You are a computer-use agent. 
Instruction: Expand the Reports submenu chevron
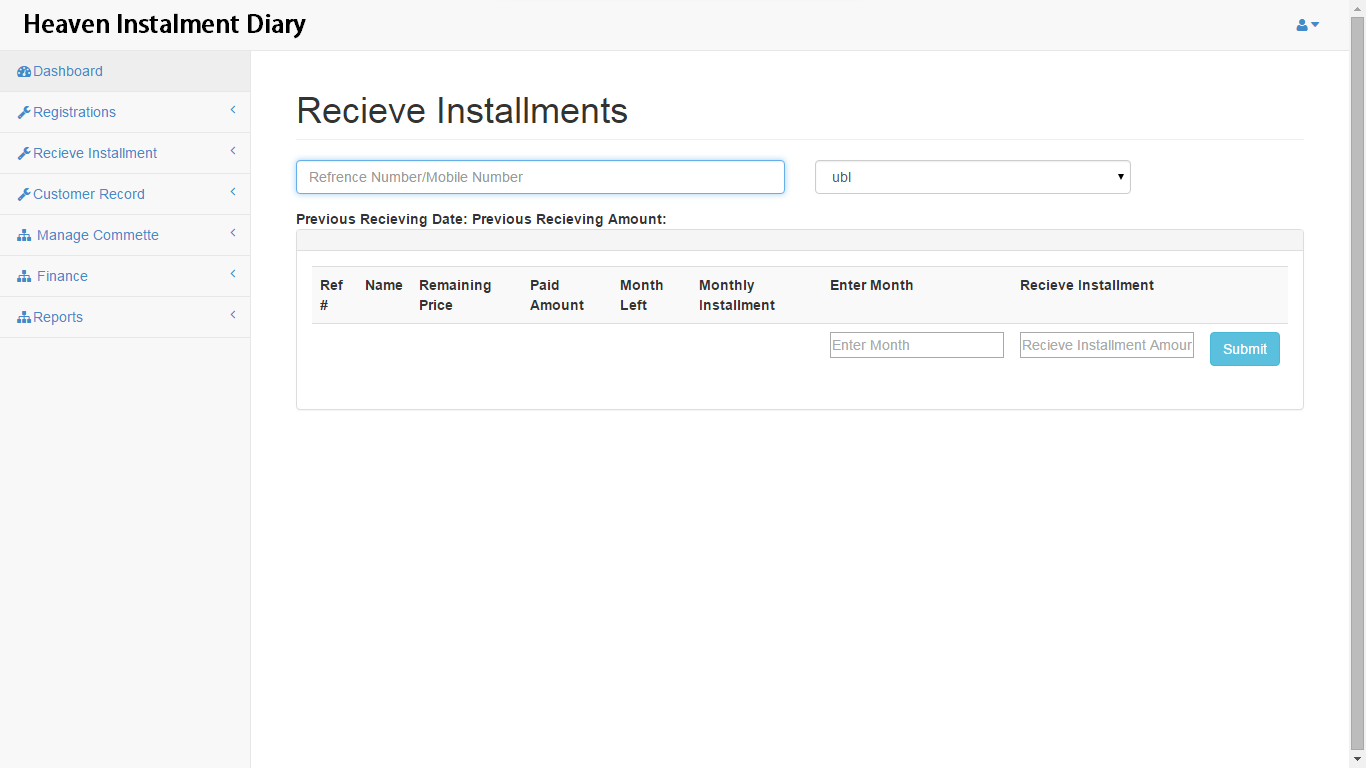click(233, 315)
